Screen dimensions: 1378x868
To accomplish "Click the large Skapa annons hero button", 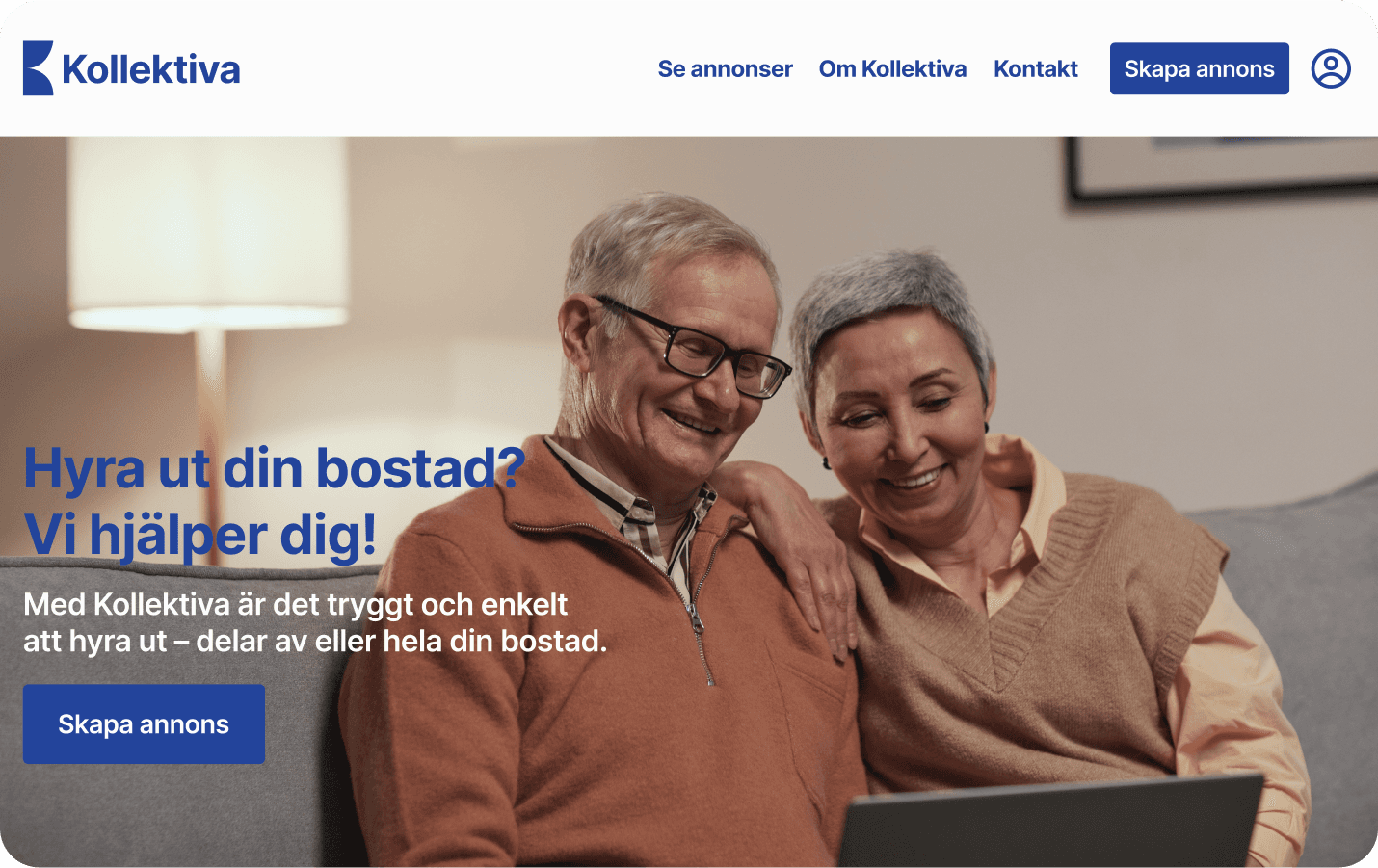I will pyautogui.click(x=144, y=724).
